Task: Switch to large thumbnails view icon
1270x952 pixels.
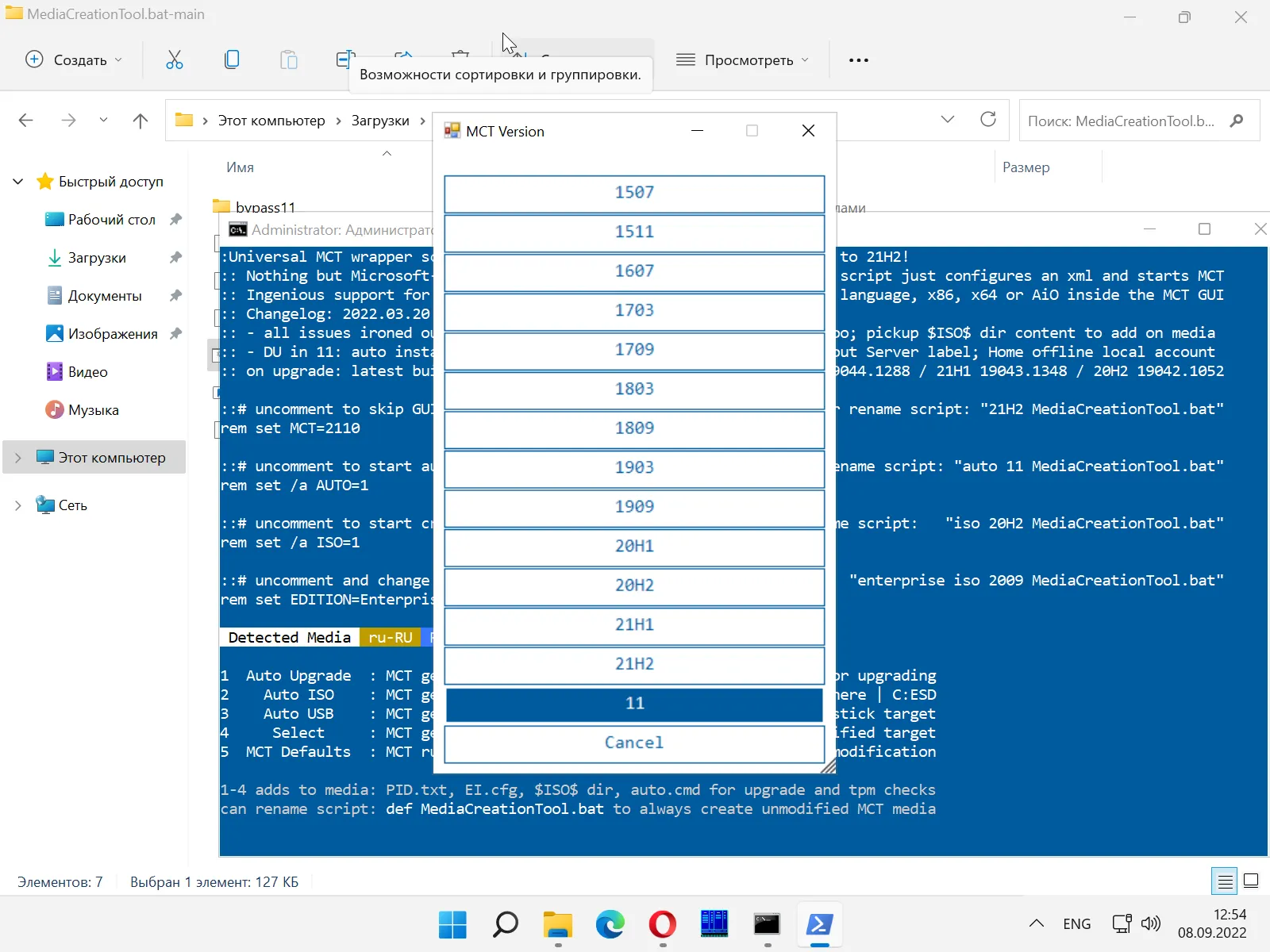Action: 1251,881
